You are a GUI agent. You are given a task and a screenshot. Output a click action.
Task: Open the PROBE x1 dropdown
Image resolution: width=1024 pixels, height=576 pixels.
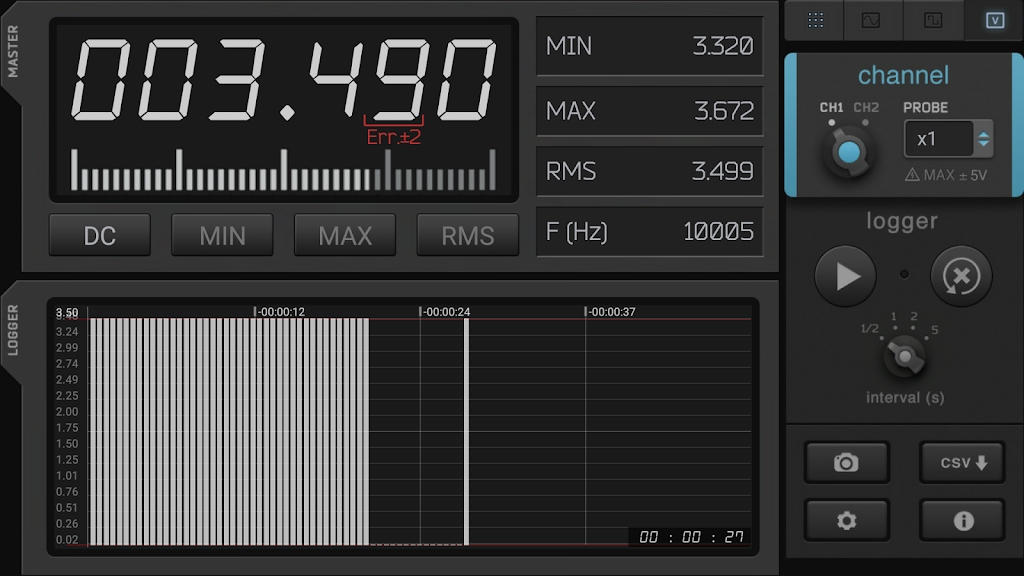937,139
